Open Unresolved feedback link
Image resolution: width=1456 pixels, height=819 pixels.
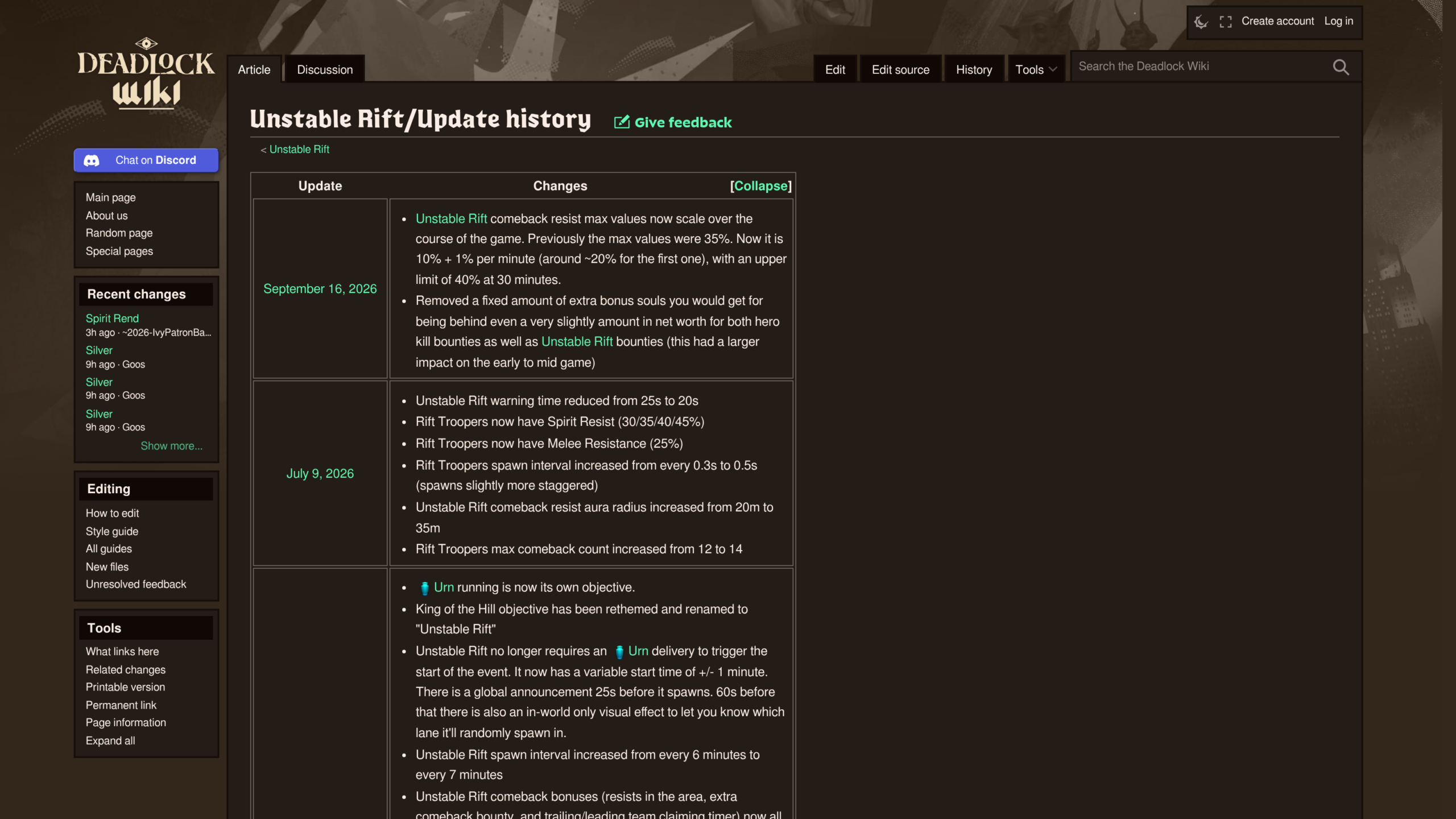click(x=136, y=584)
